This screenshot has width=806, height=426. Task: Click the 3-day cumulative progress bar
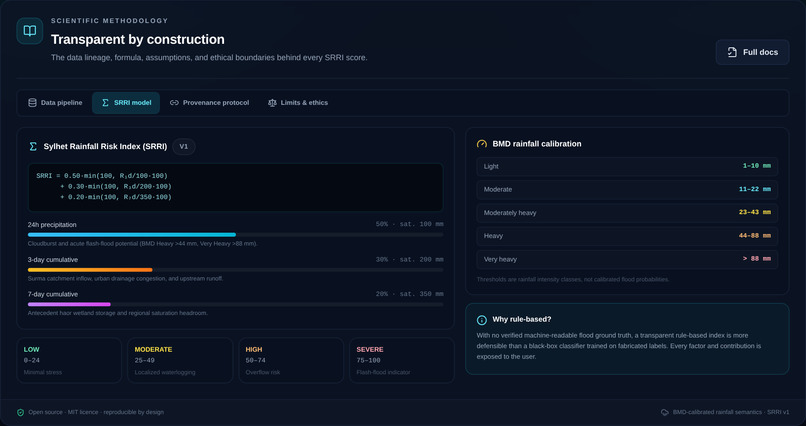235,270
